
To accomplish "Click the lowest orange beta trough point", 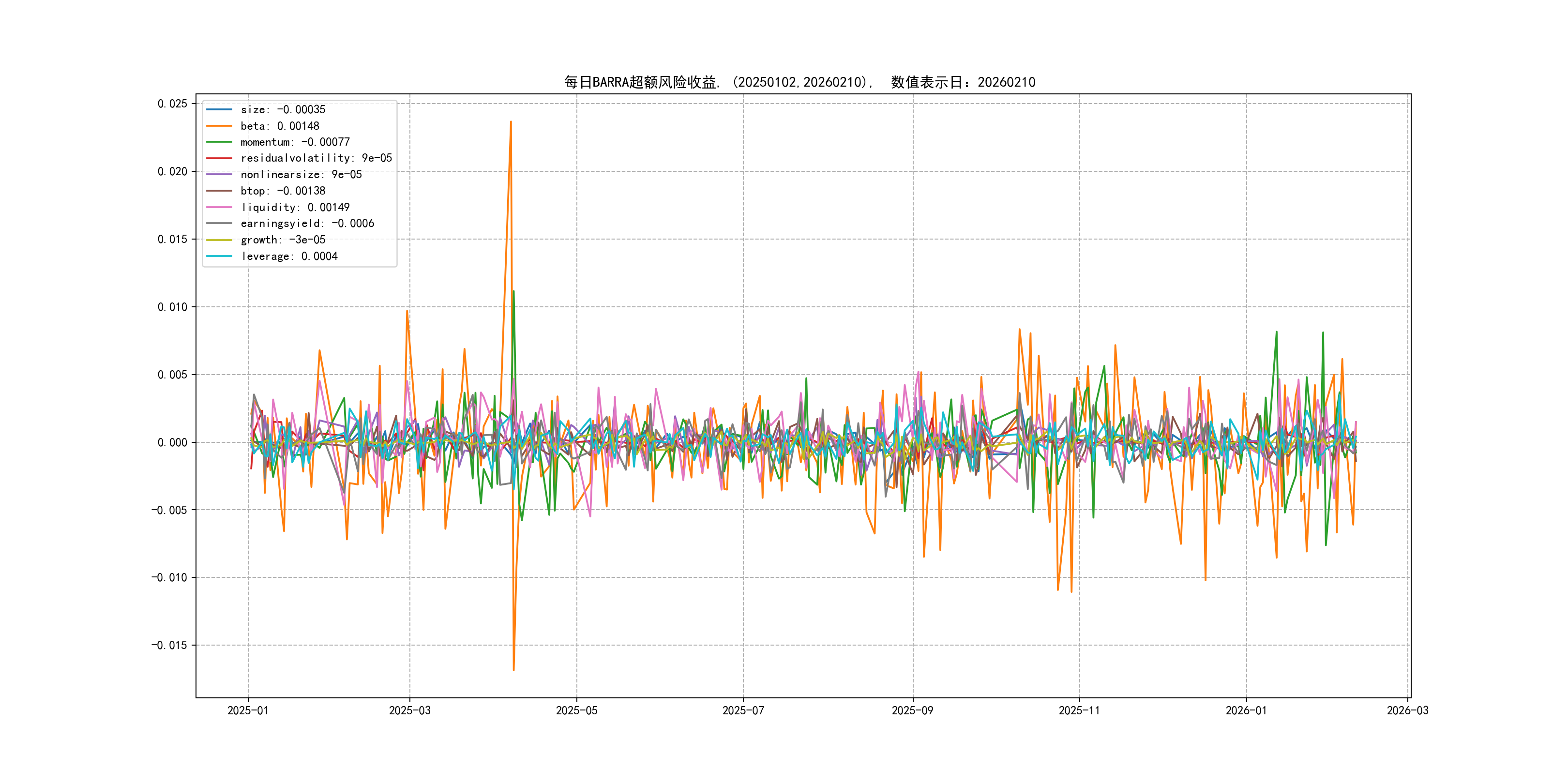I will (514, 670).
